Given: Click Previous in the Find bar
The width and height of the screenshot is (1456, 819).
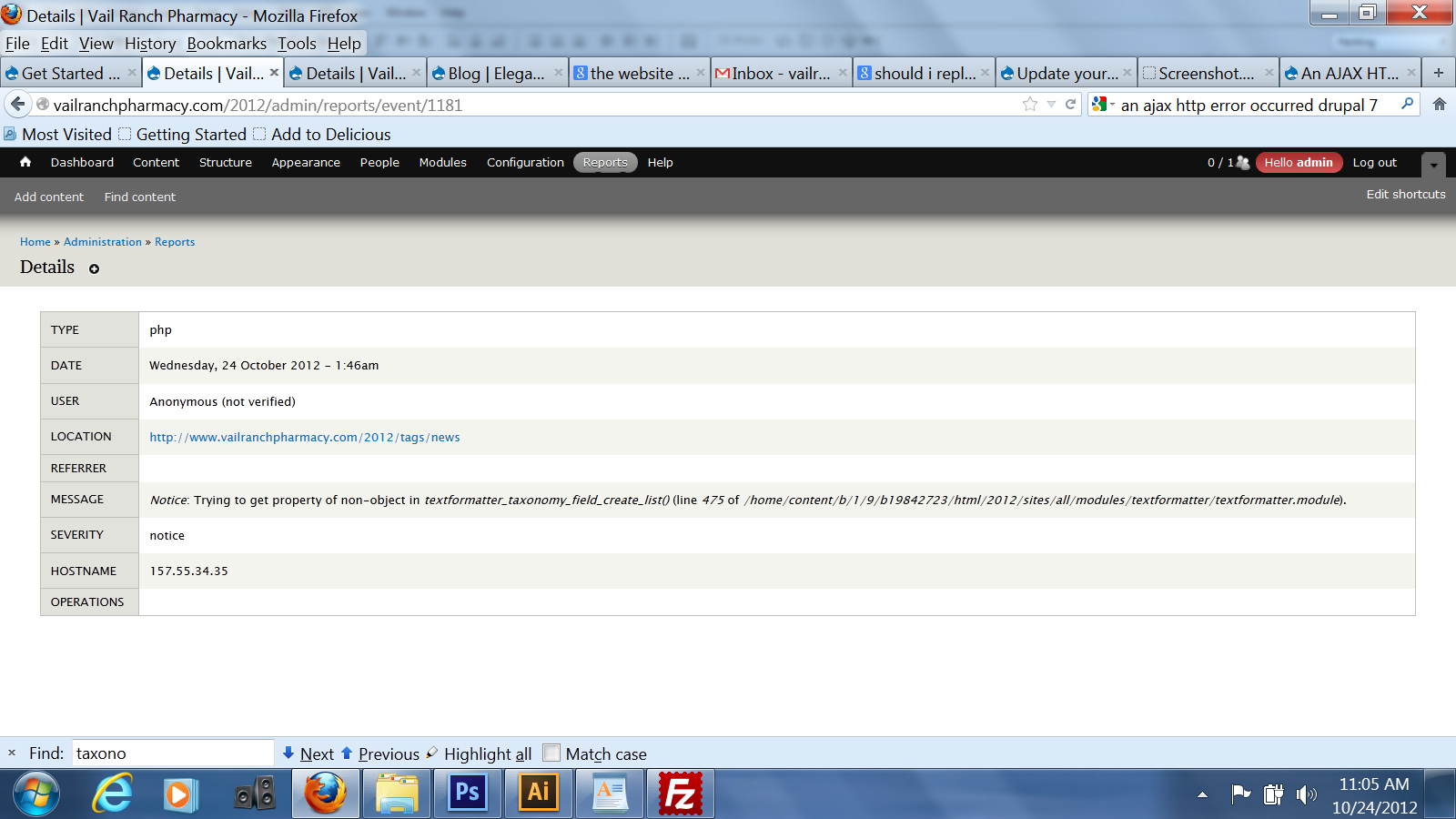Looking at the screenshot, I should (380, 753).
